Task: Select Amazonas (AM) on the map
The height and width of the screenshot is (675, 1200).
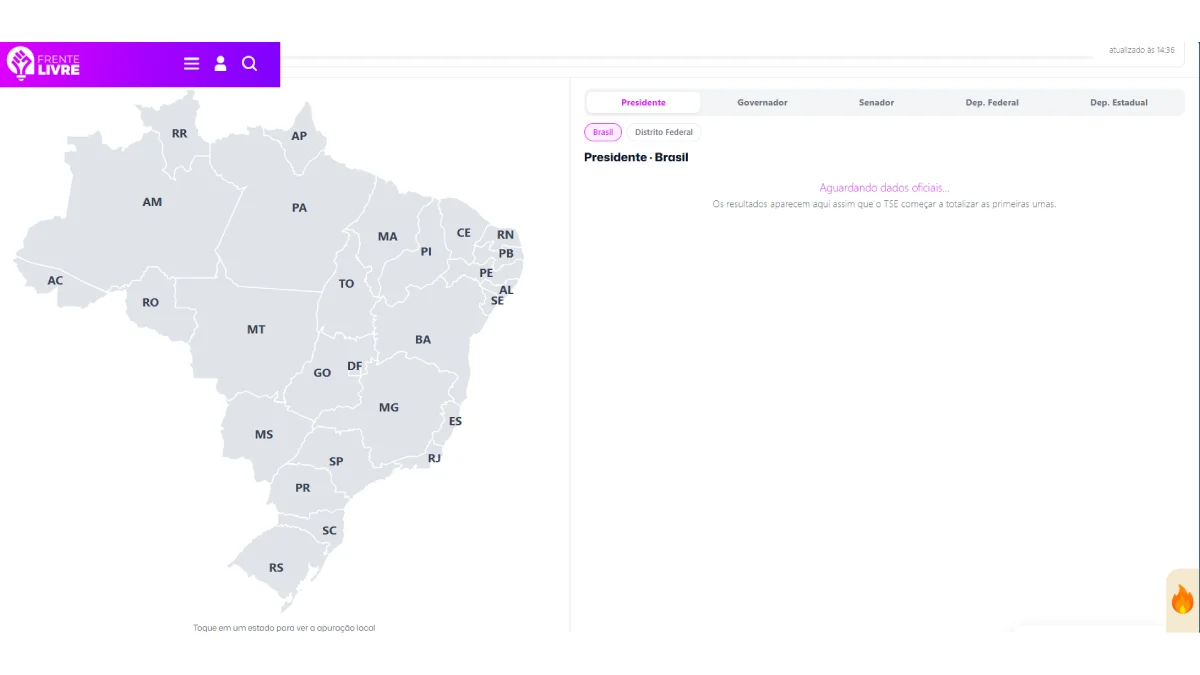Action: pyautogui.click(x=152, y=202)
